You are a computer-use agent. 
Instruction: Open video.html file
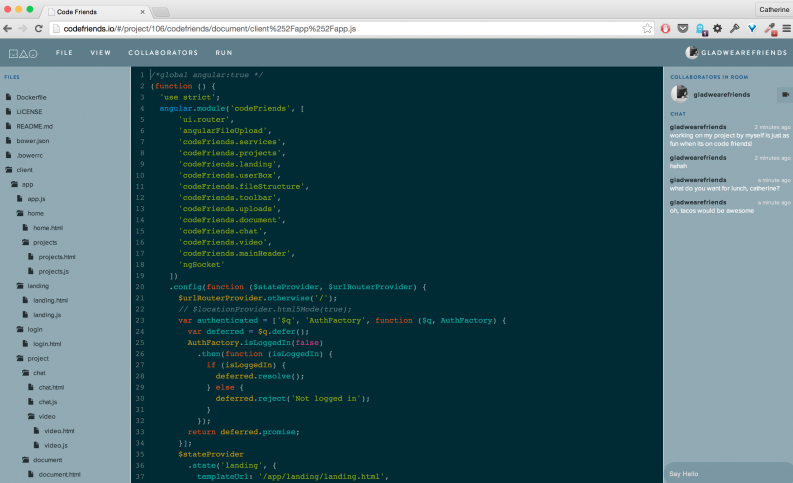(59, 431)
